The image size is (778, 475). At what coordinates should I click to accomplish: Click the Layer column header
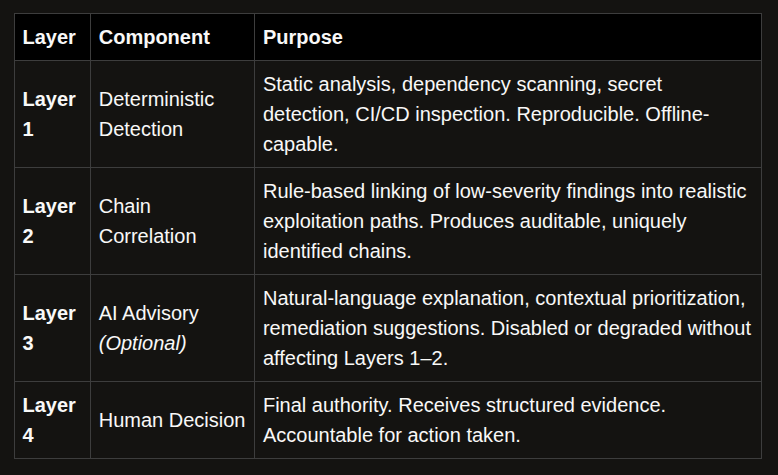[x=49, y=38]
